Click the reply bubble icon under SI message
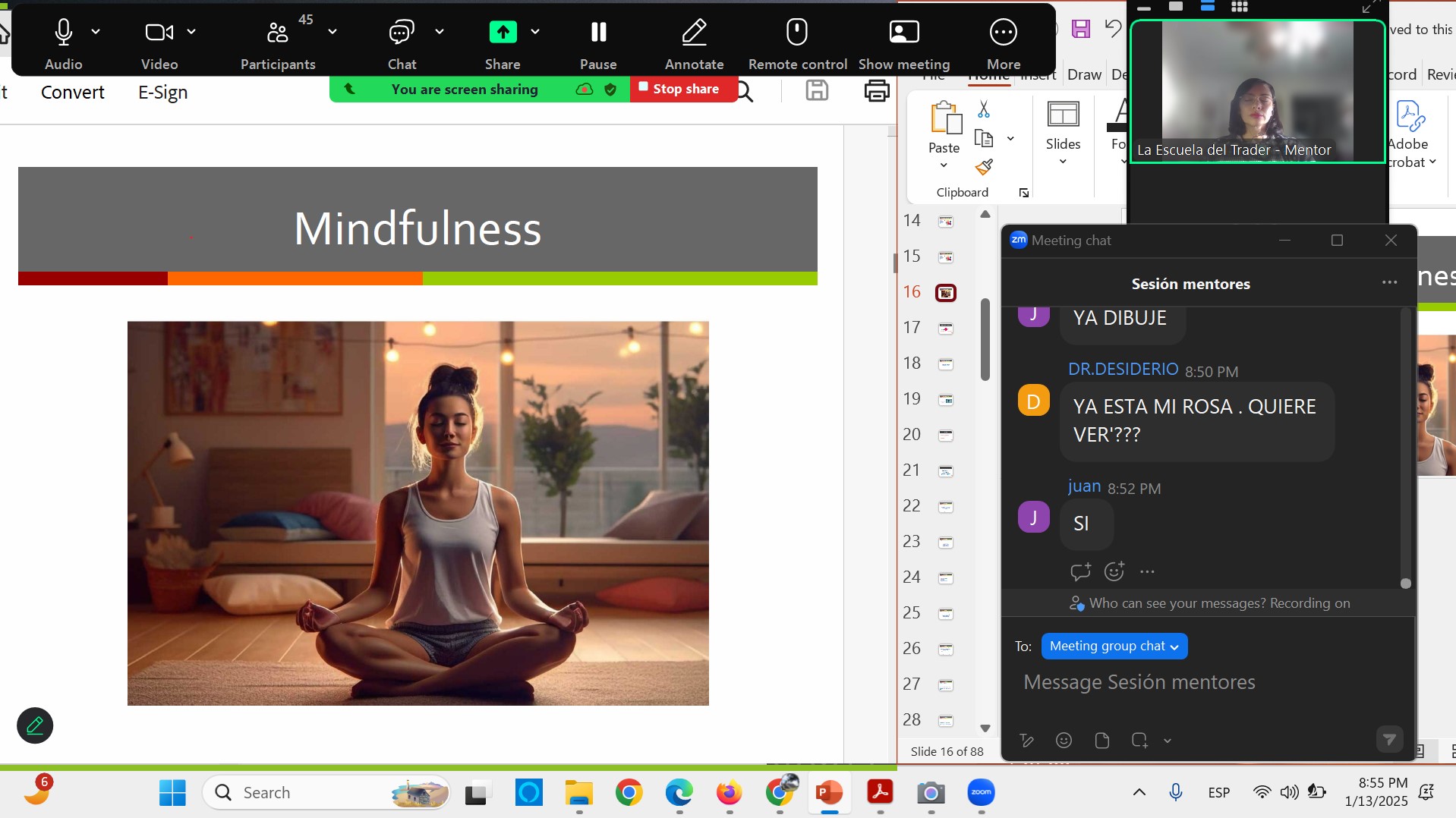1456x818 pixels. (x=1080, y=571)
